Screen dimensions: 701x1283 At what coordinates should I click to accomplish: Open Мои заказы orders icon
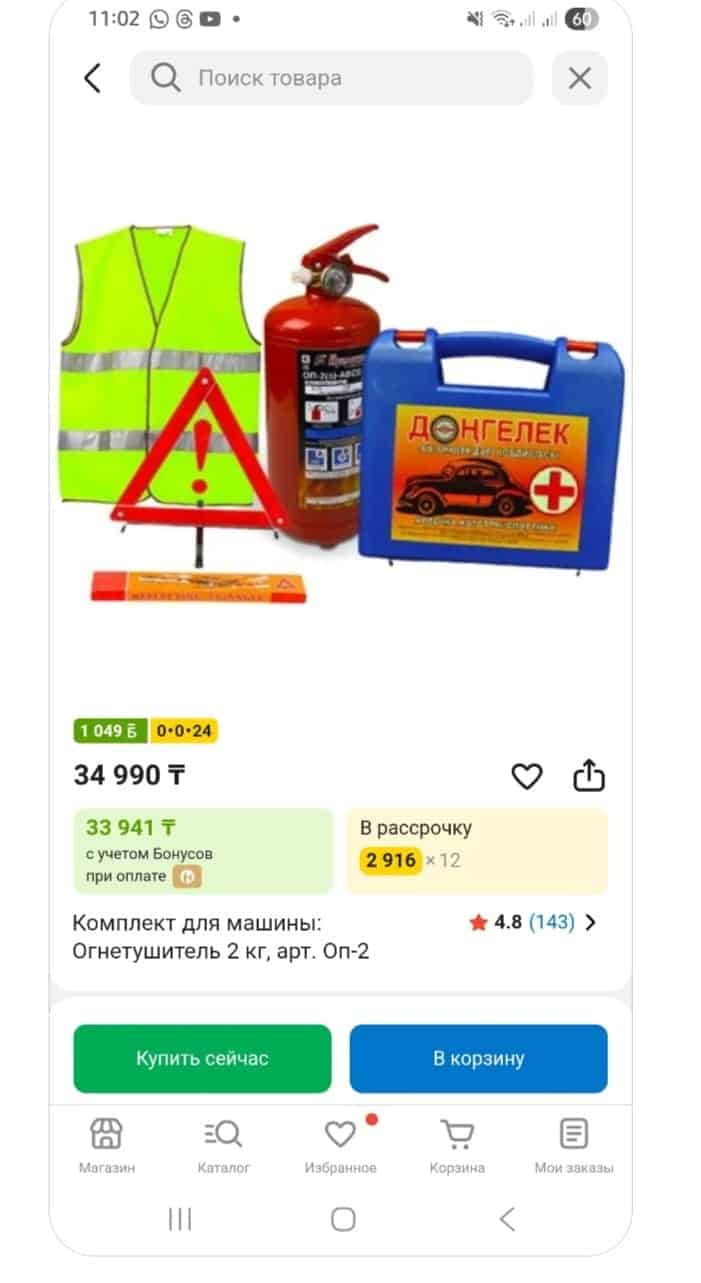click(x=574, y=1146)
